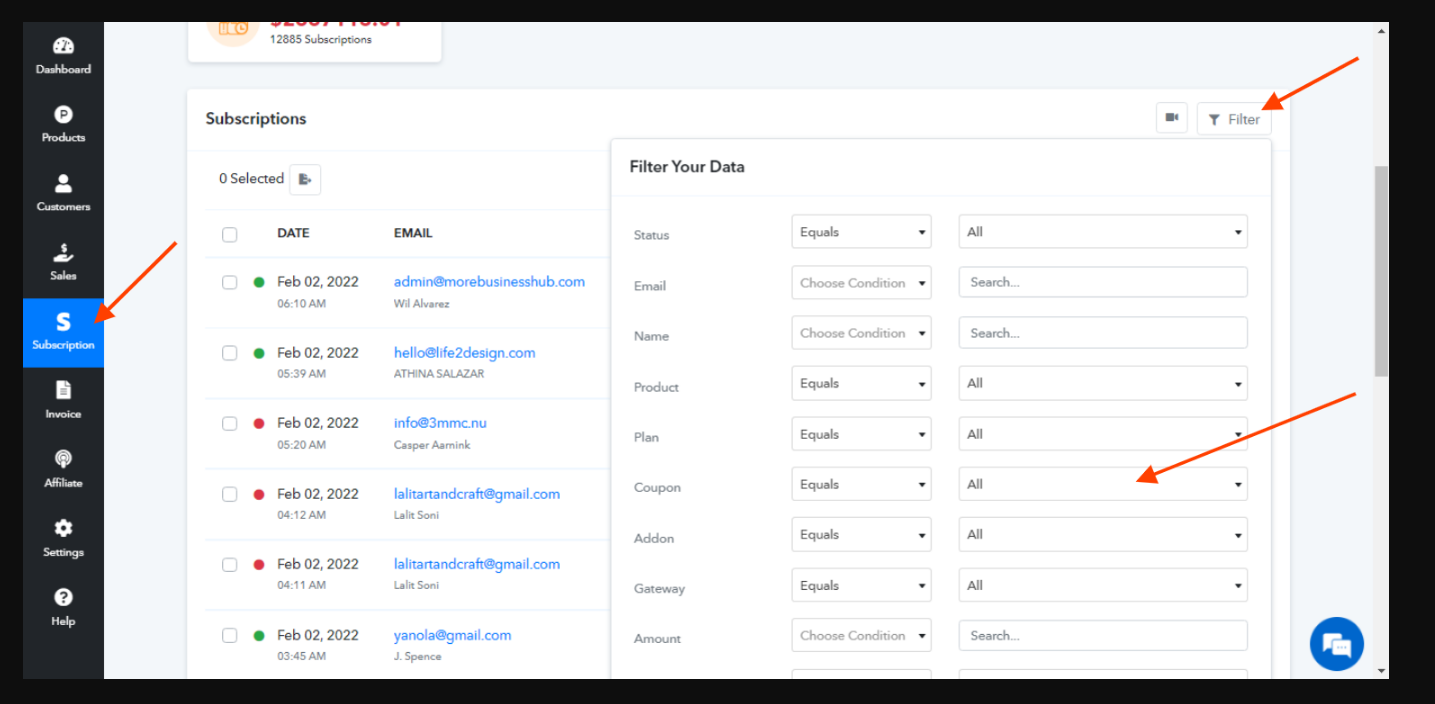
Task: Open the Dashboard sidebar item
Action: click(63, 57)
